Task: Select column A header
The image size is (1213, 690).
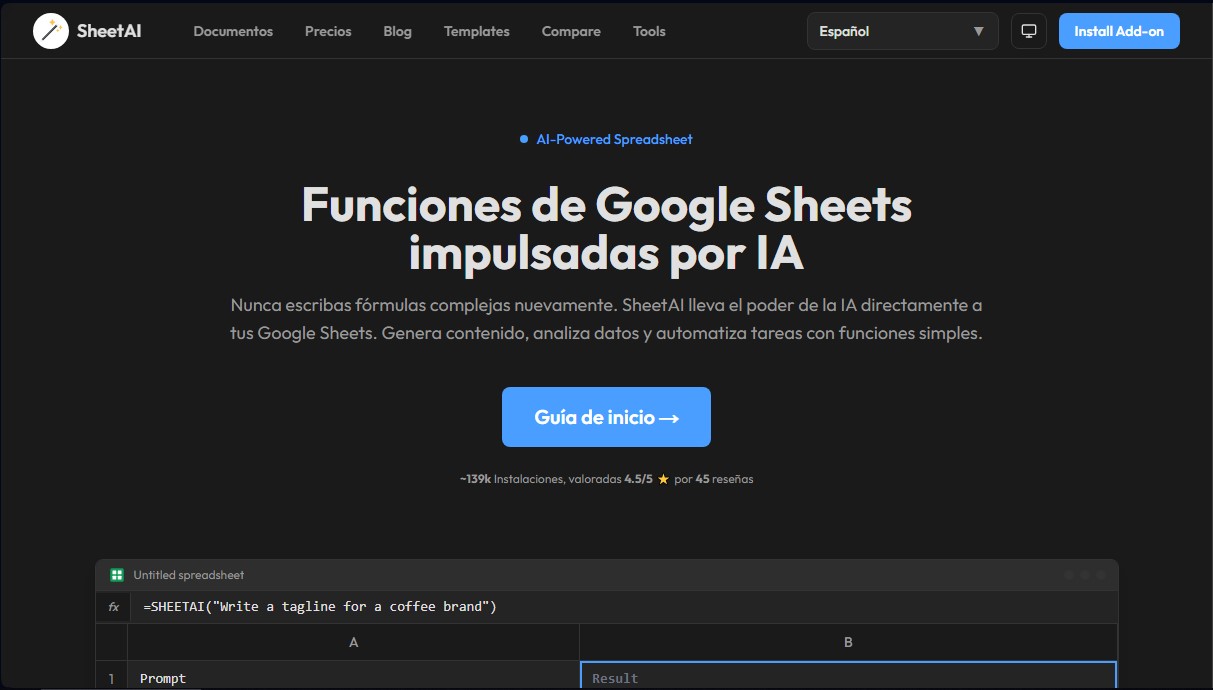Action: point(353,642)
